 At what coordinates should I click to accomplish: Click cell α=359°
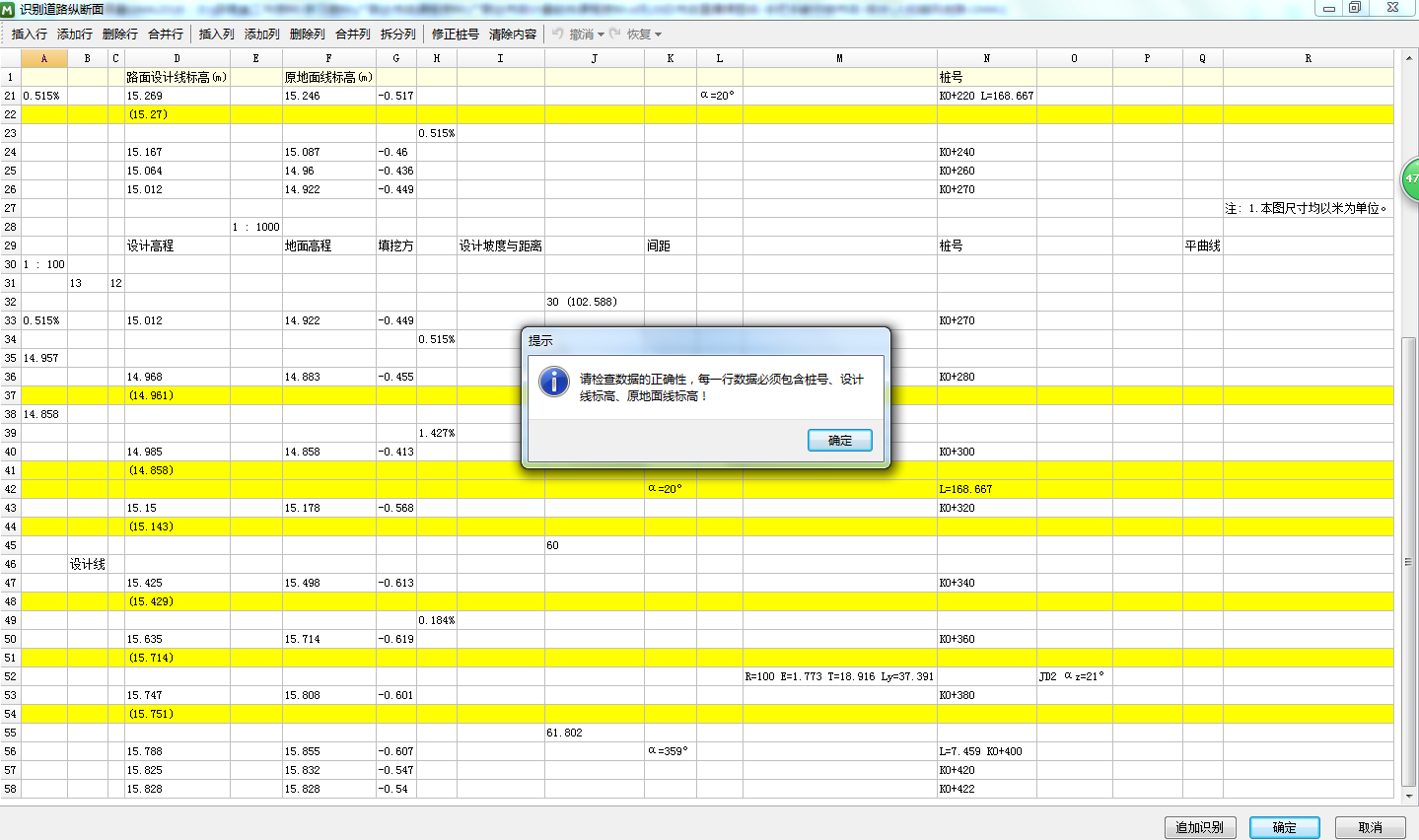click(671, 751)
